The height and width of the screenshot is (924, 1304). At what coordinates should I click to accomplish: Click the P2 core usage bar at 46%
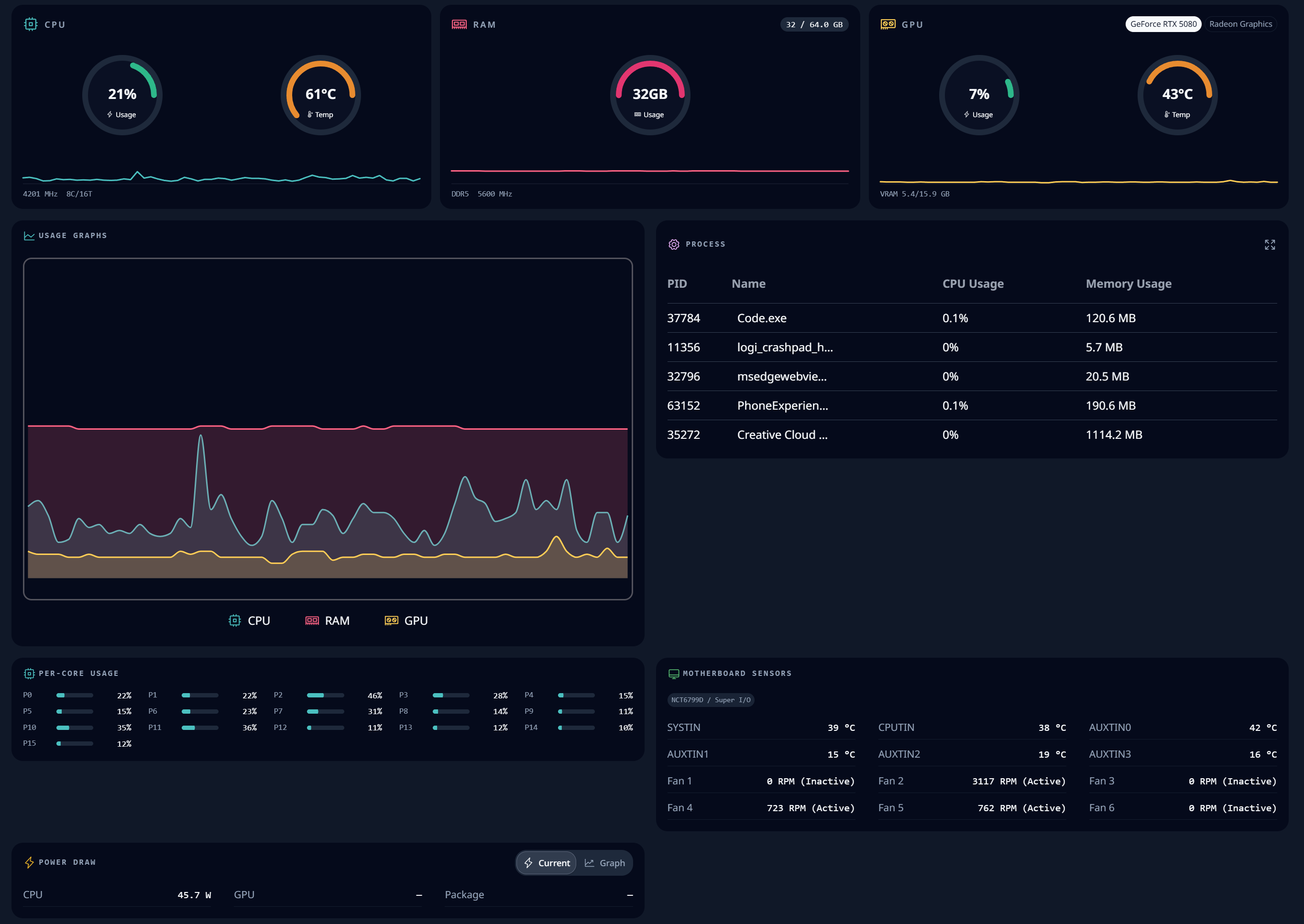(325, 696)
